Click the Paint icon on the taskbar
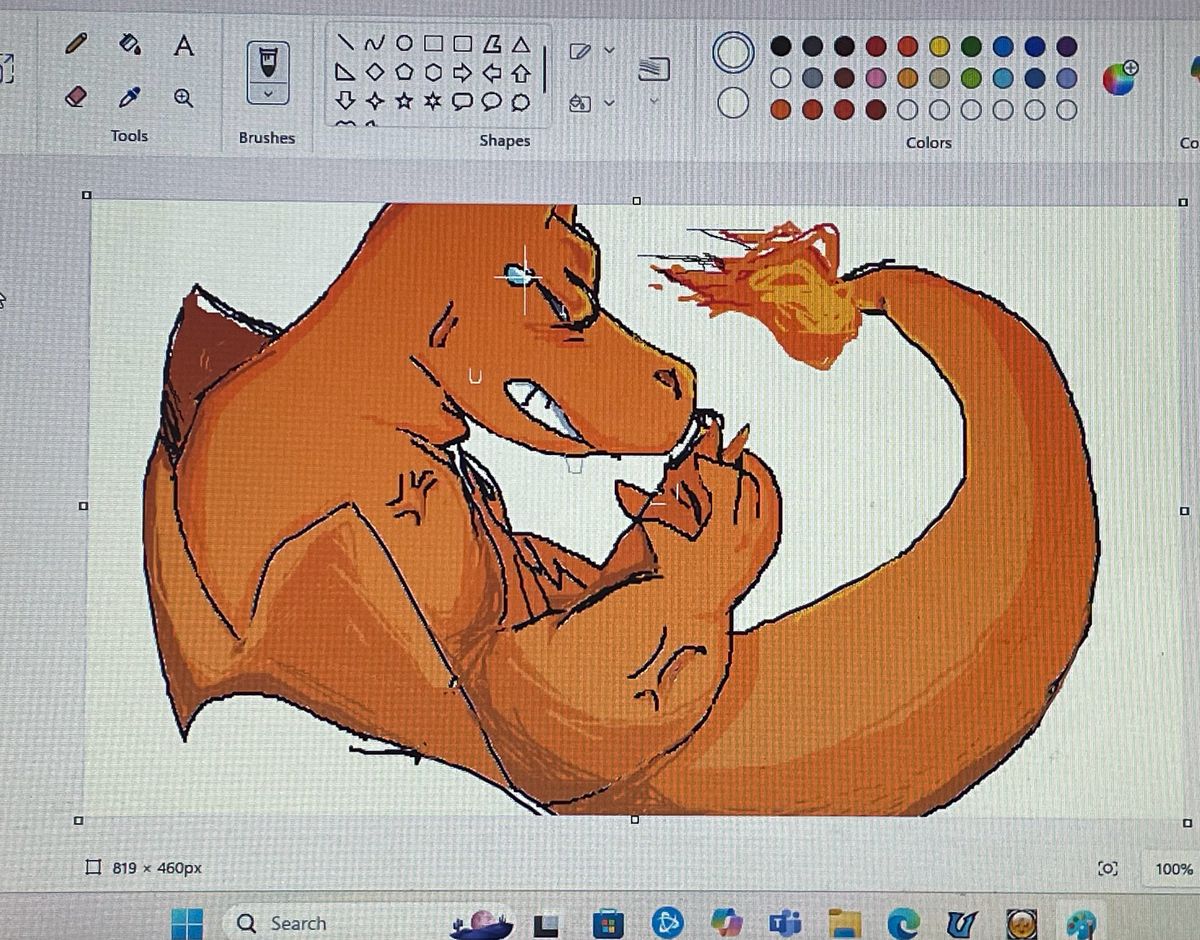 [1082, 925]
